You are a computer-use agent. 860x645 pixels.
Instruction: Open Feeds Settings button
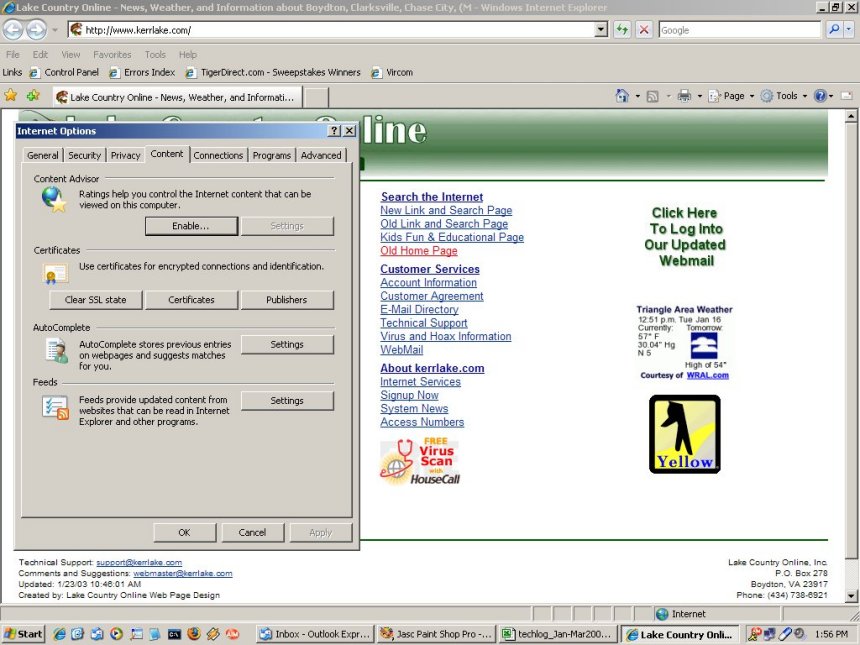pos(287,400)
